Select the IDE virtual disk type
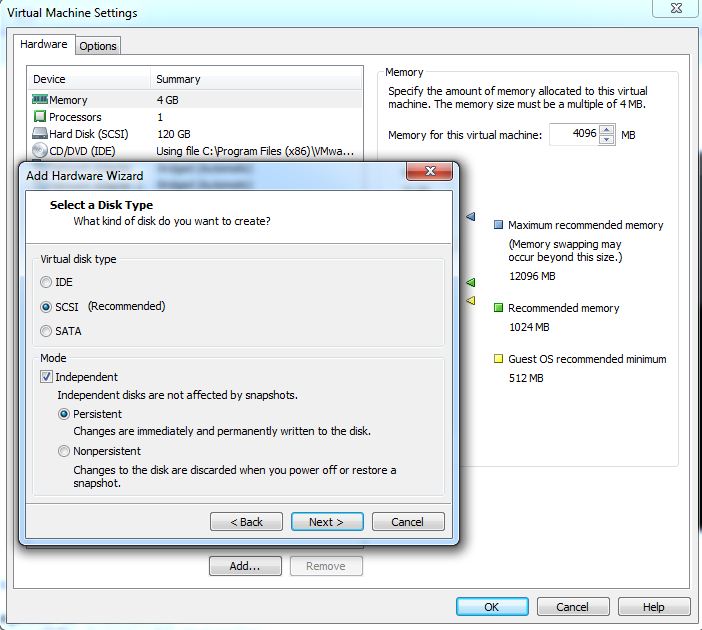Viewport: 702px width, 630px height. (x=46, y=283)
